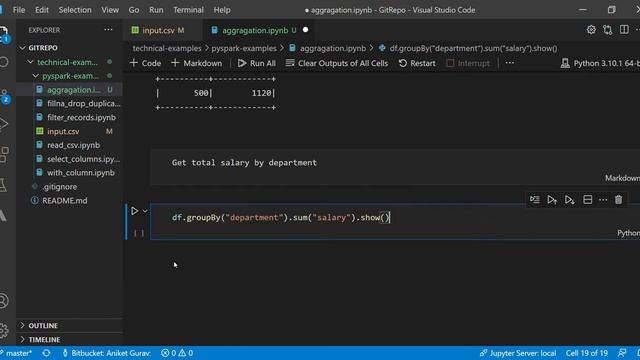The image size is (640, 360).
Task: Click Cell 19 of 19 indicator
Action: pos(587,353)
